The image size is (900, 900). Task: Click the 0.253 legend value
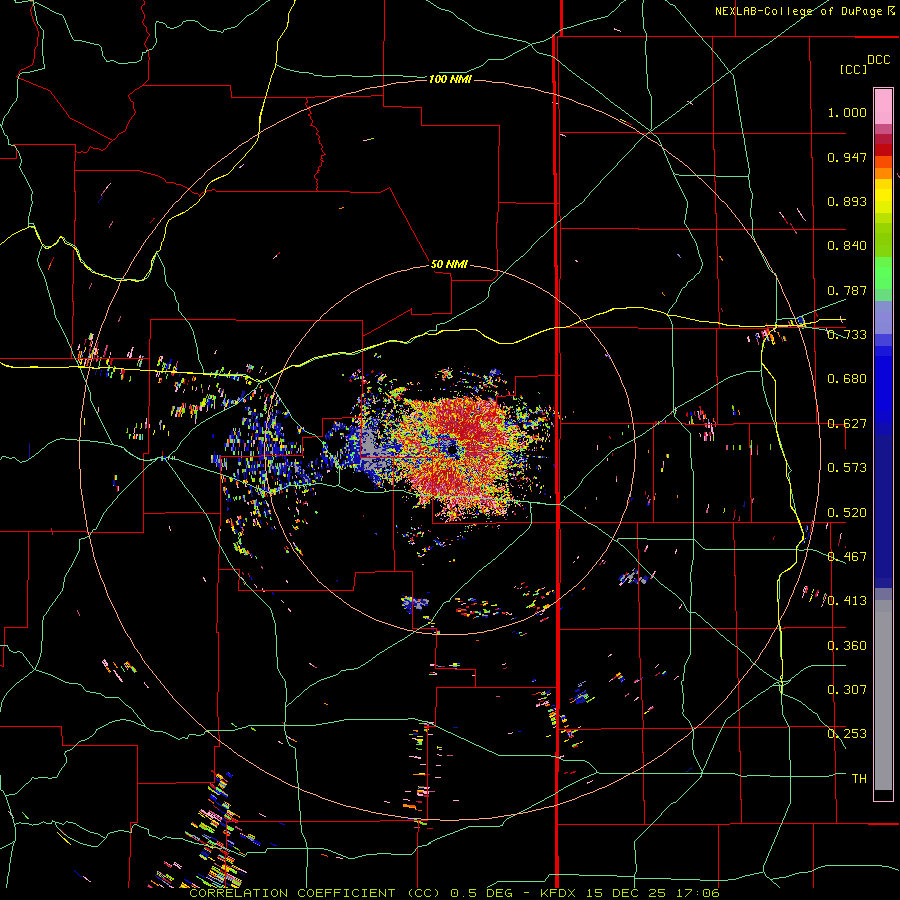[847, 734]
